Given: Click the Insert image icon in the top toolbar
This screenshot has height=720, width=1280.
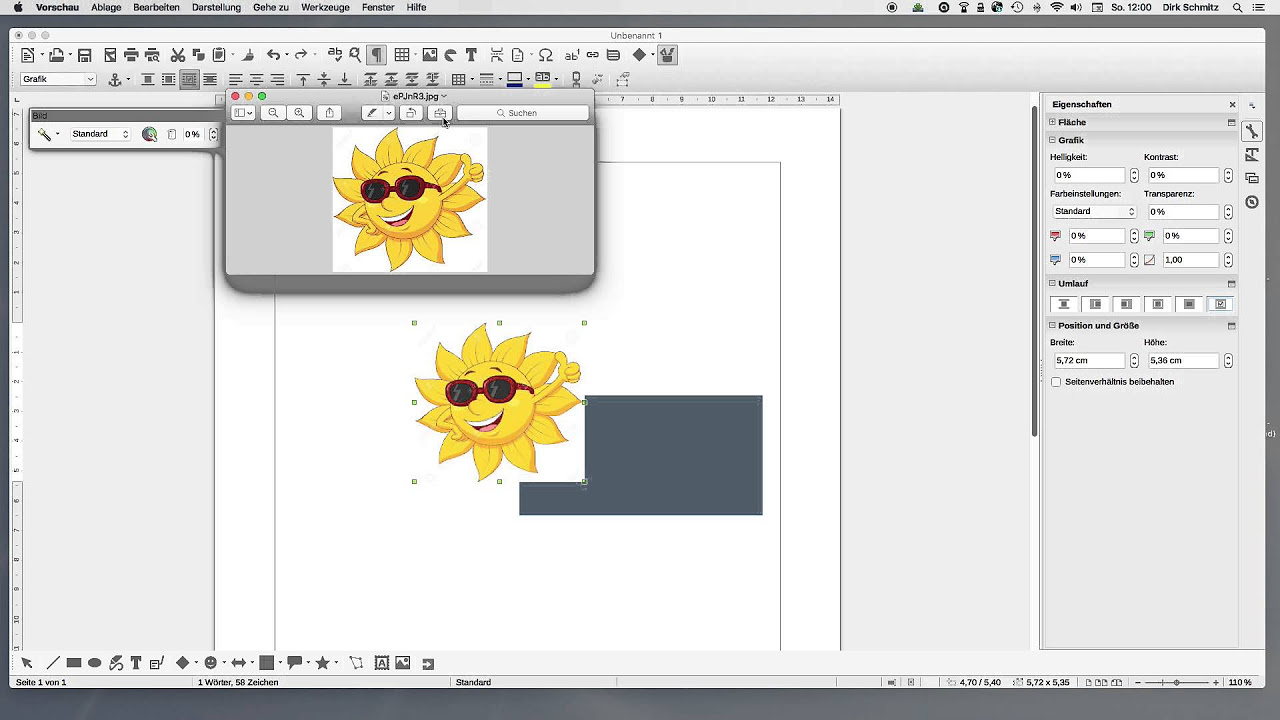Looking at the screenshot, I should (x=429, y=55).
